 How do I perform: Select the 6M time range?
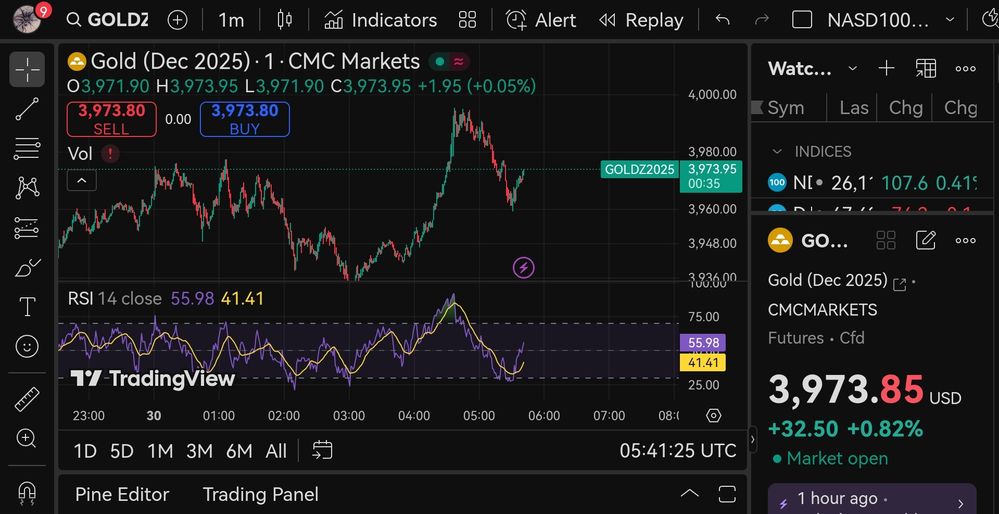coord(239,452)
